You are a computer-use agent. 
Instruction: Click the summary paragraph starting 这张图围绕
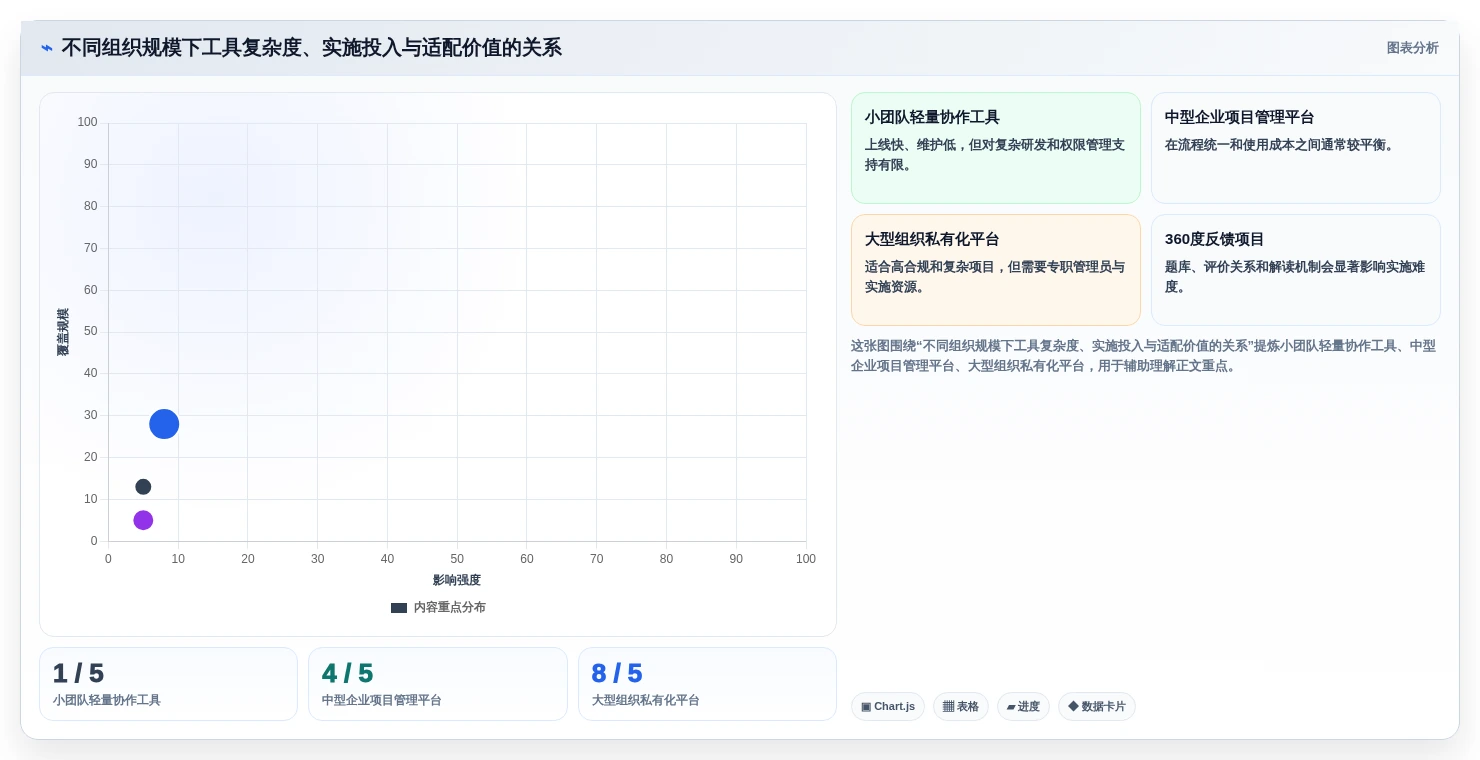tap(1143, 356)
